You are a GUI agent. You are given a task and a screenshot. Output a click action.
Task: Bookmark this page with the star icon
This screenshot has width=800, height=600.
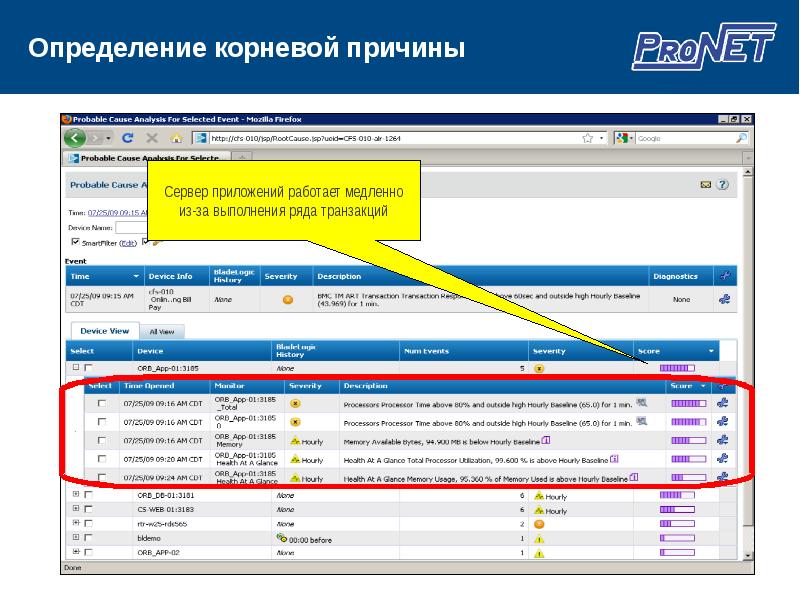tap(586, 138)
